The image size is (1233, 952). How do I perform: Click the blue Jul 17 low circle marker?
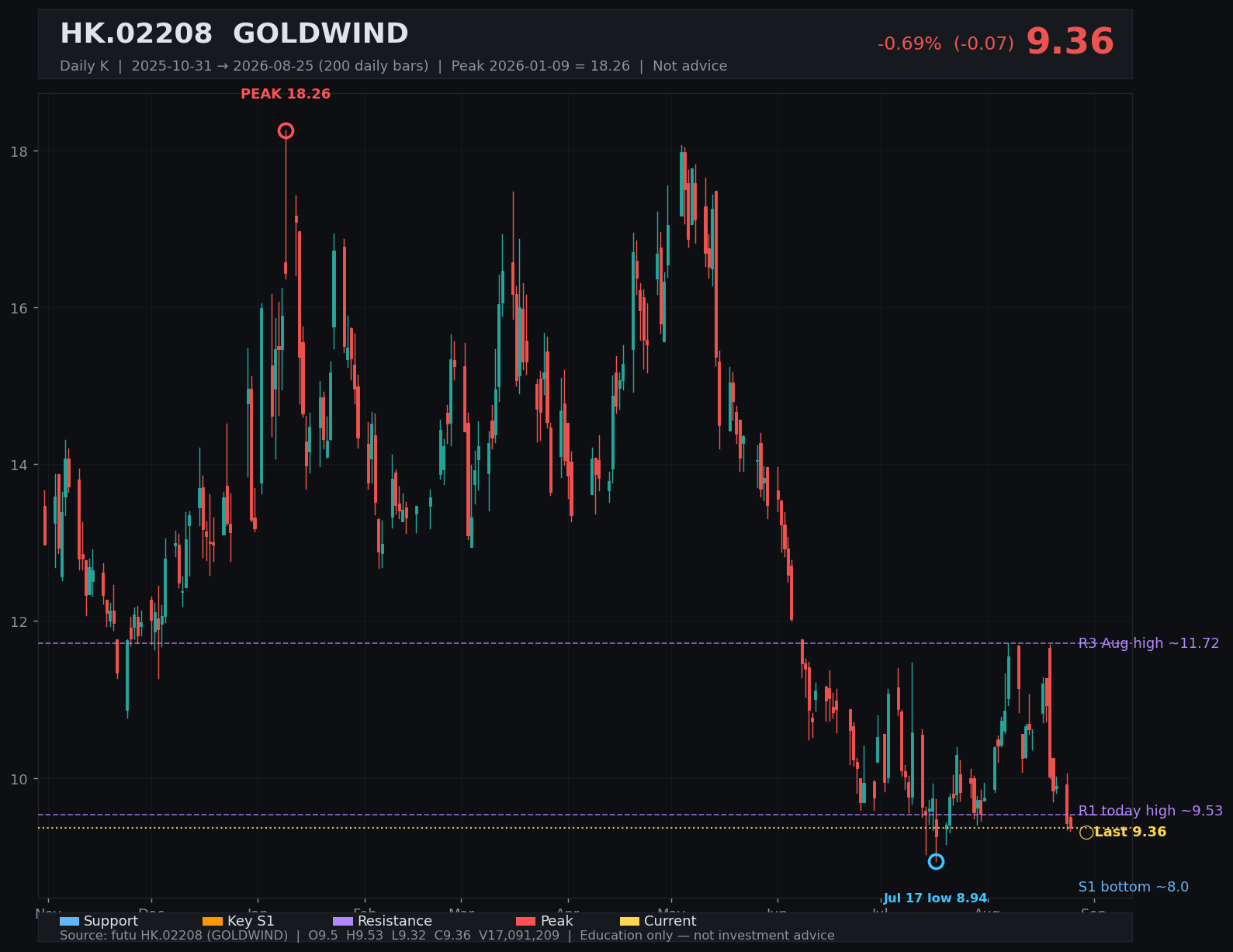tap(936, 861)
